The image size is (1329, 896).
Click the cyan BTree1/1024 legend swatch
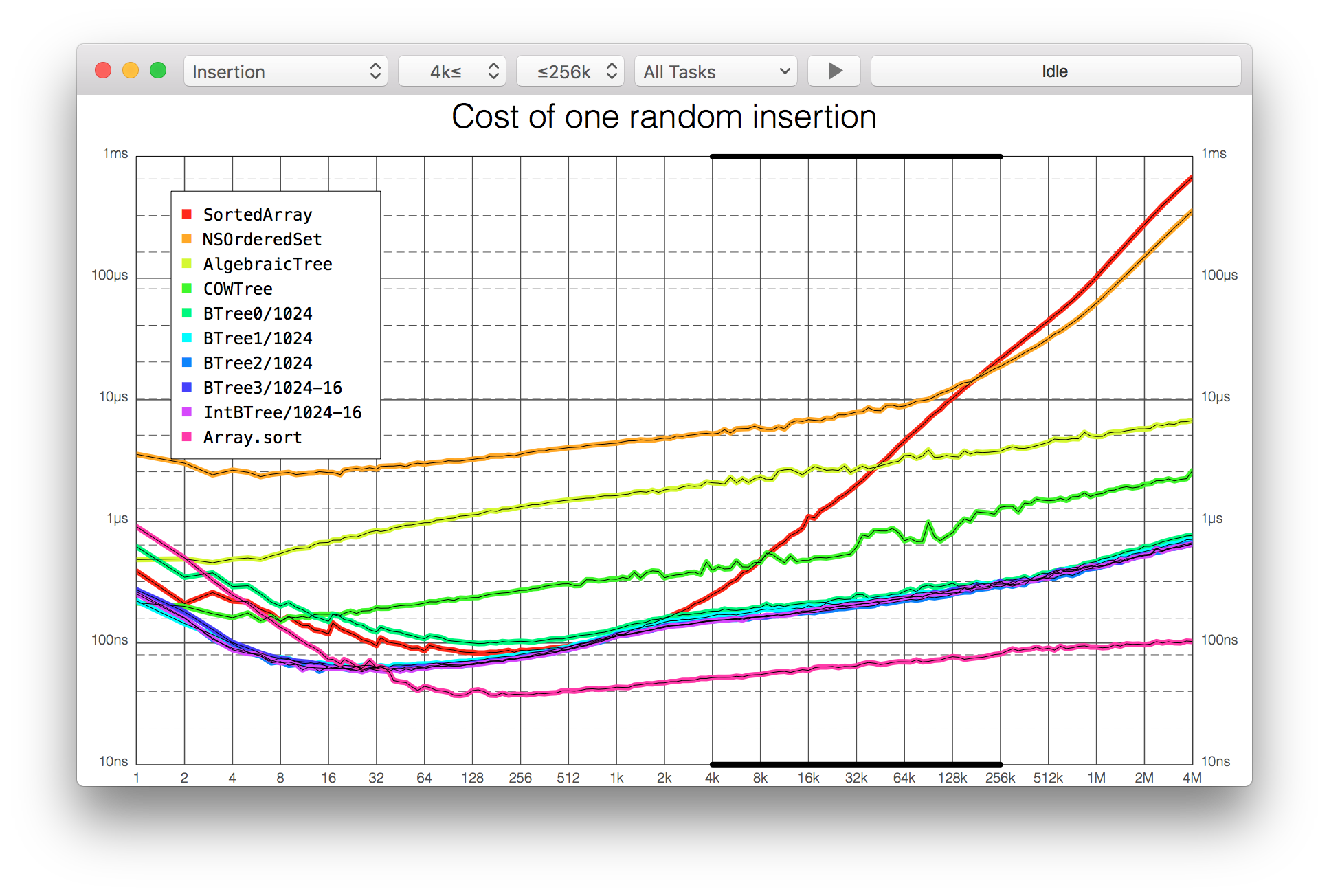pos(187,338)
